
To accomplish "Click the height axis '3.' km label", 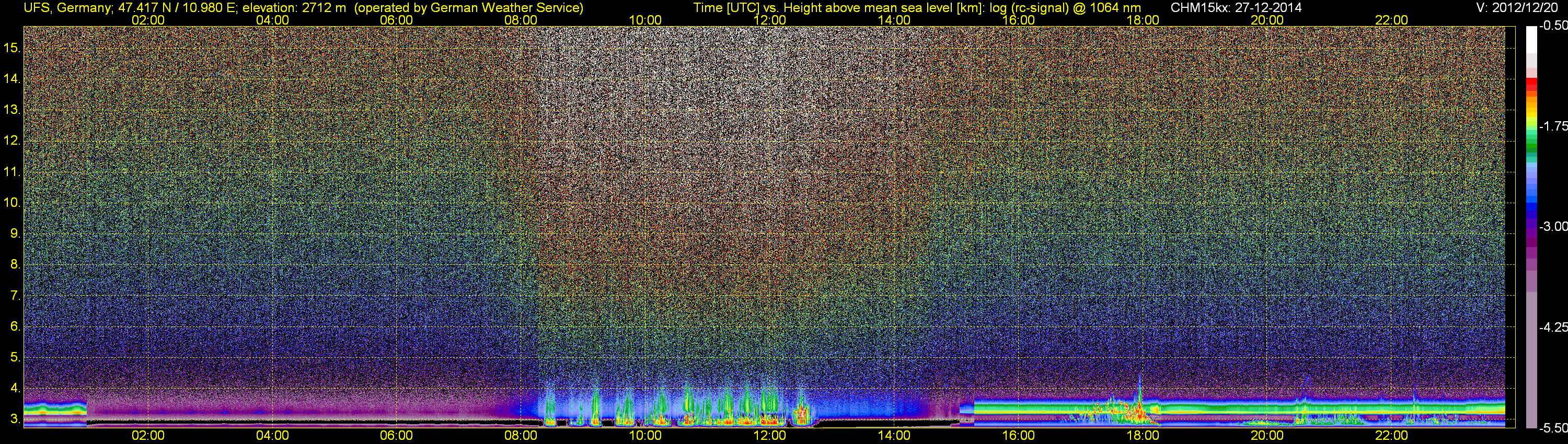I will [x=15, y=419].
